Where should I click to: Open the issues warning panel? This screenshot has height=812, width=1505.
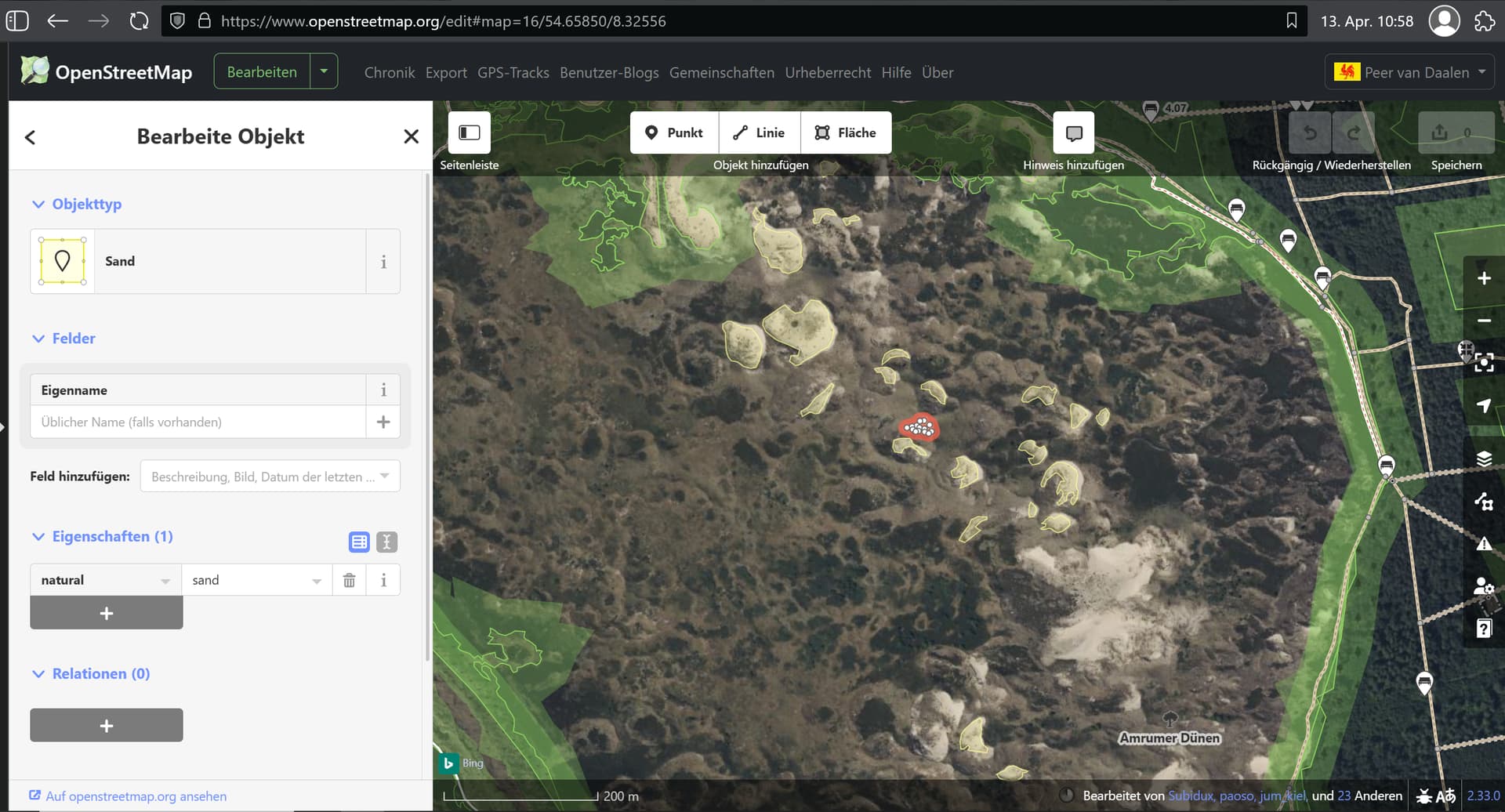click(1484, 543)
